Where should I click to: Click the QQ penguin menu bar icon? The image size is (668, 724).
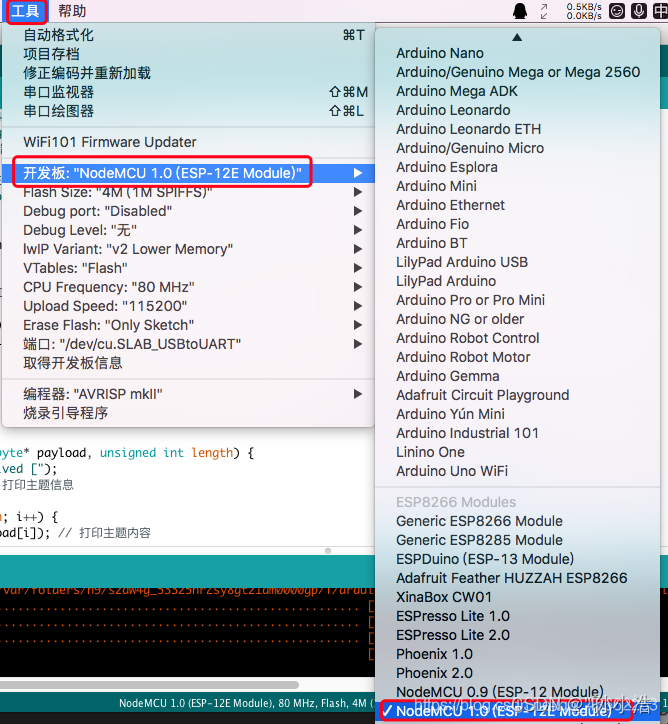[x=520, y=11]
